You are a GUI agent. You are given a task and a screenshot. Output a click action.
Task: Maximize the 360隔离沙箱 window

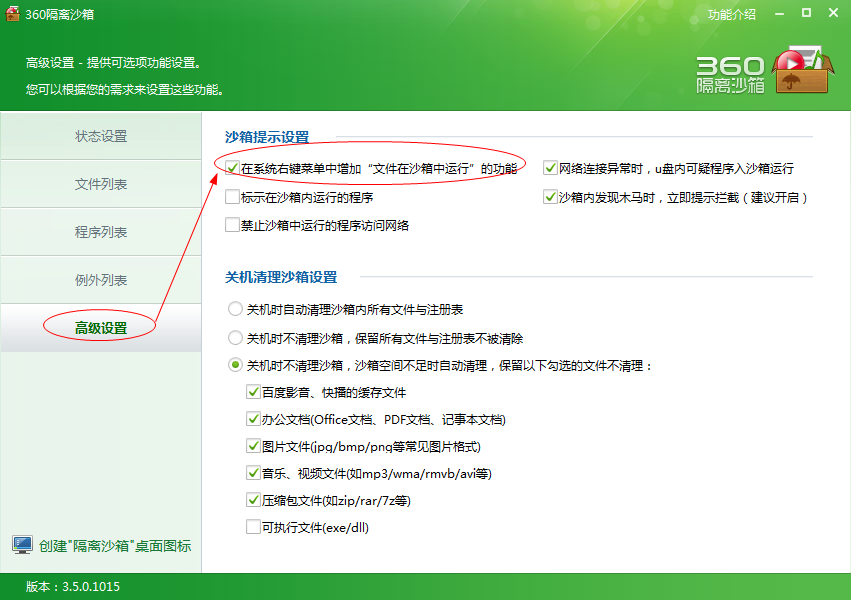click(x=806, y=13)
